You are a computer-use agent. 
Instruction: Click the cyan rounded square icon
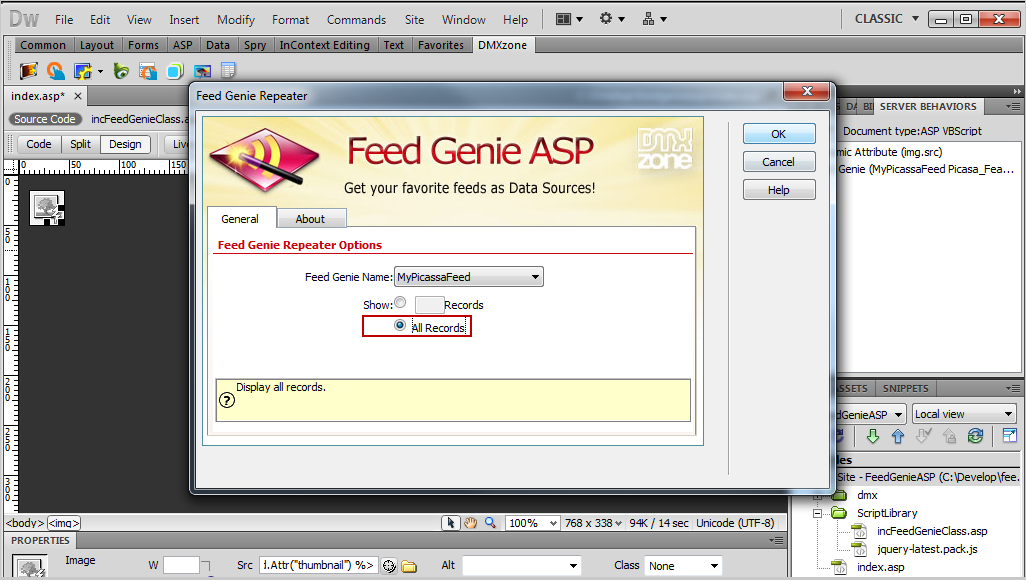point(175,71)
